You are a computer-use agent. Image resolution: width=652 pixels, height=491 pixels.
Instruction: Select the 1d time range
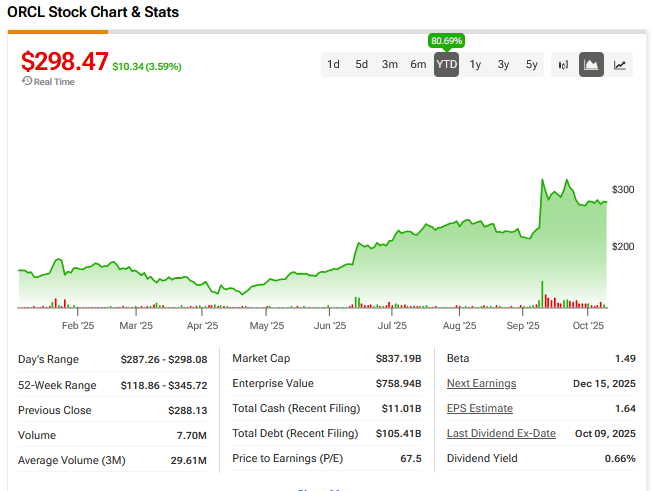tap(333, 65)
